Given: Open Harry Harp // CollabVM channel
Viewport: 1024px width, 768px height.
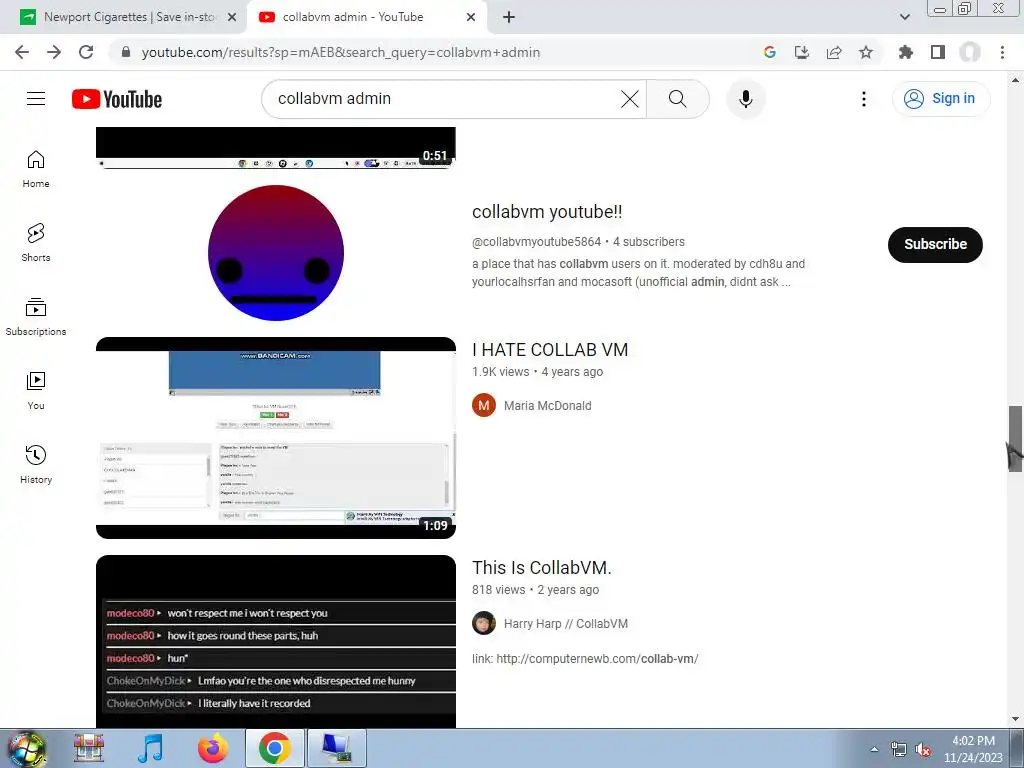Looking at the screenshot, I should pos(566,624).
